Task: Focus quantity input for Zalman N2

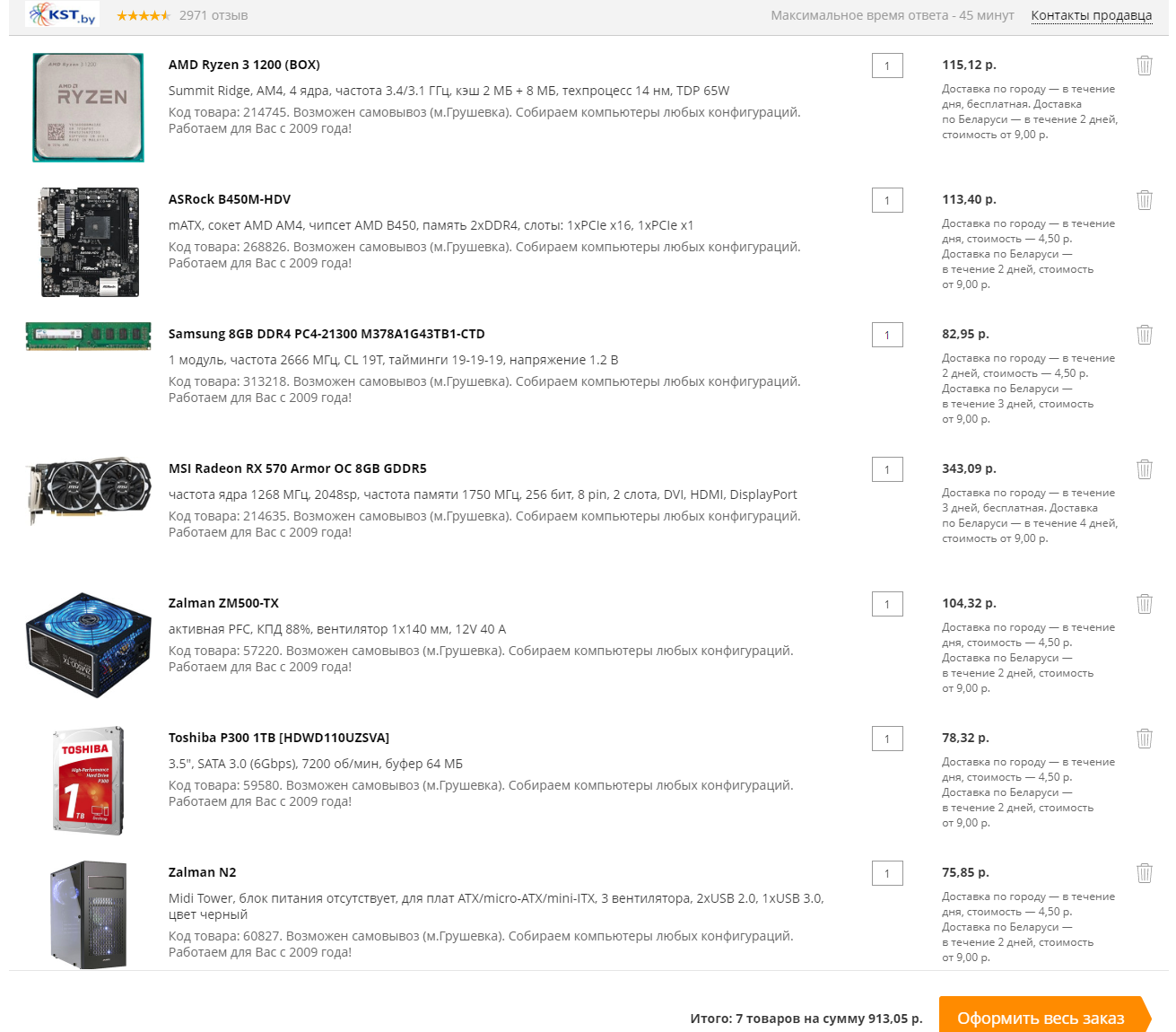Action: 887,873
